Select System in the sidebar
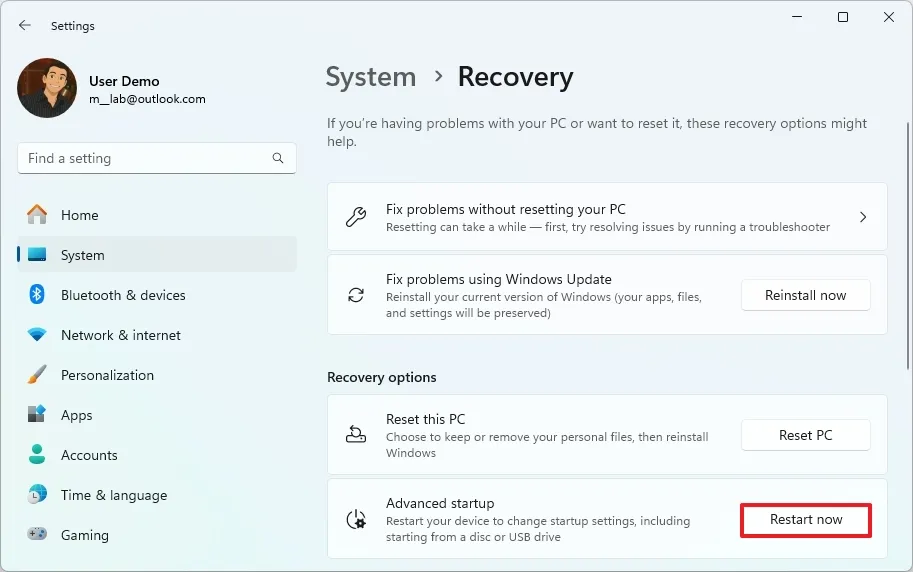The image size is (913, 572). 157,255
